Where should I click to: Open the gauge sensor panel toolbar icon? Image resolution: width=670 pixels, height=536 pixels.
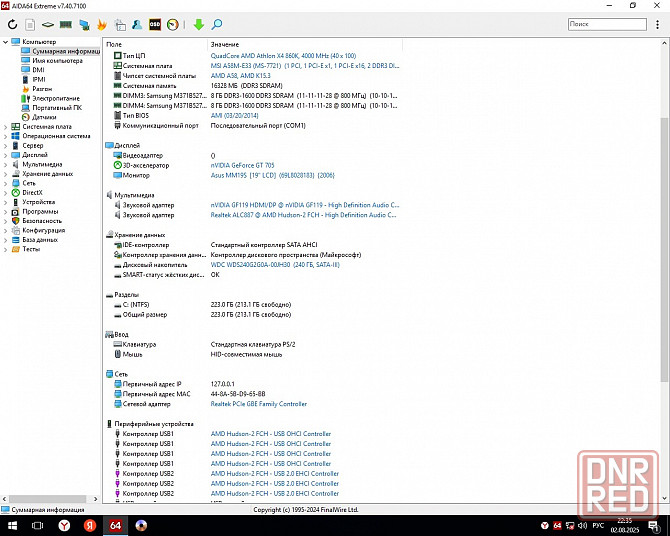point(173,24)
